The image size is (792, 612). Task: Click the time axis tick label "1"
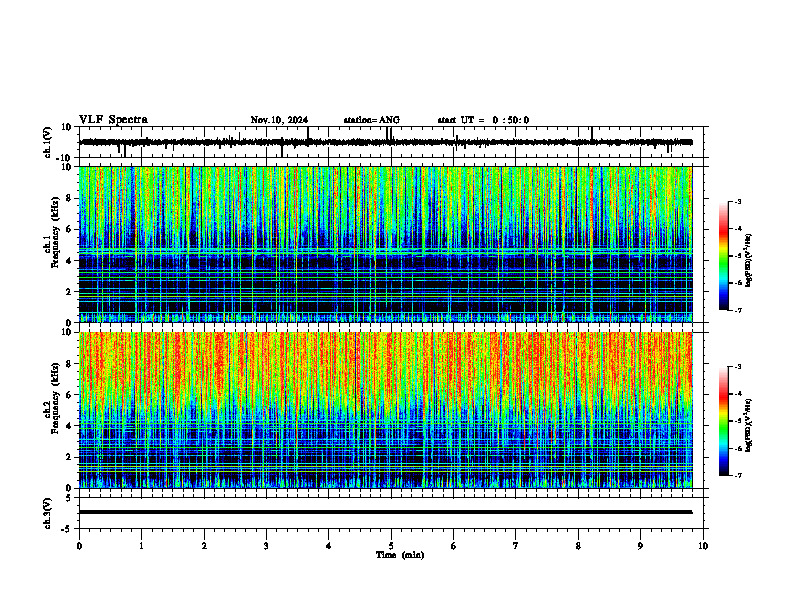(x=141, y=546)
